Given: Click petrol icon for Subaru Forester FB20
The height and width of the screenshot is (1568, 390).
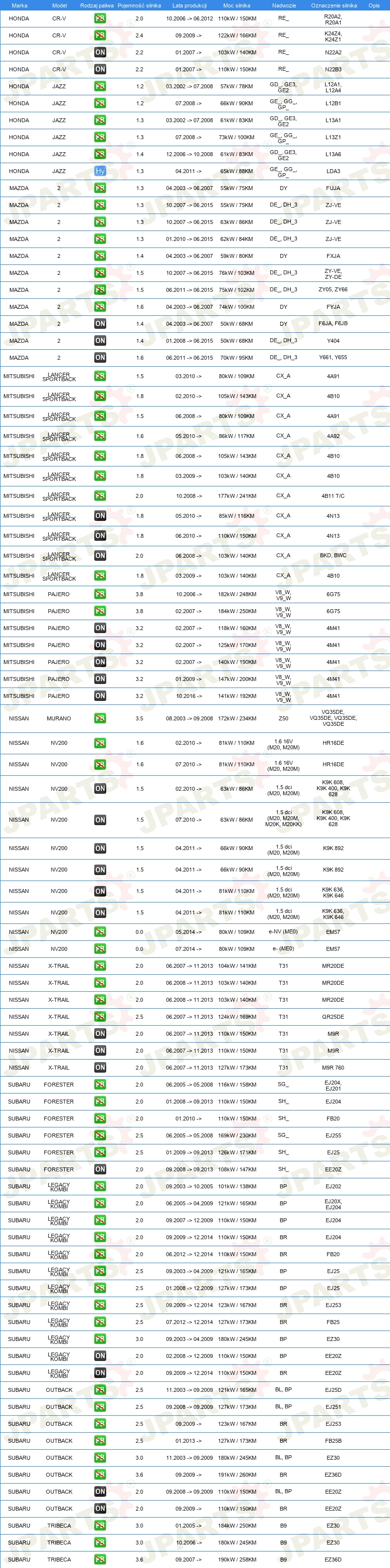Looking at the screenshot, I should pos(100,1119).
